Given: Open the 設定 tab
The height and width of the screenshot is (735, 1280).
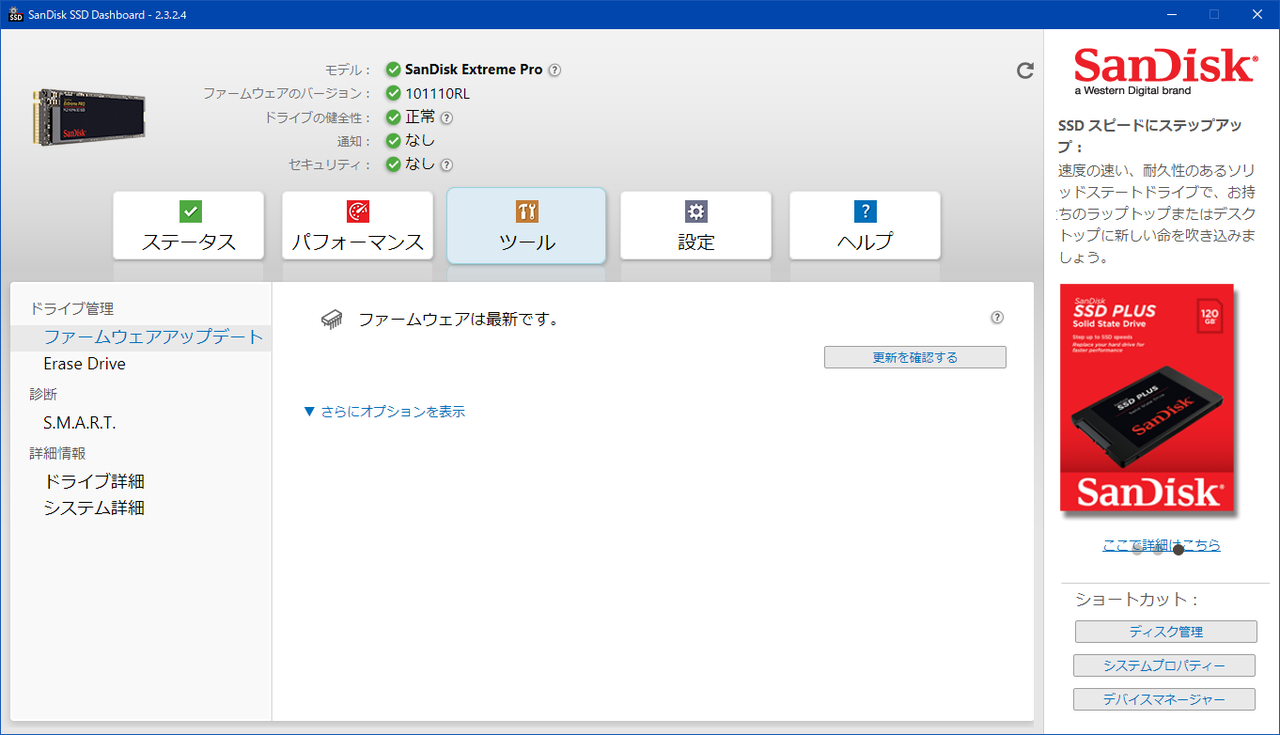Looking at the screenshot, I should coord(696,226).
